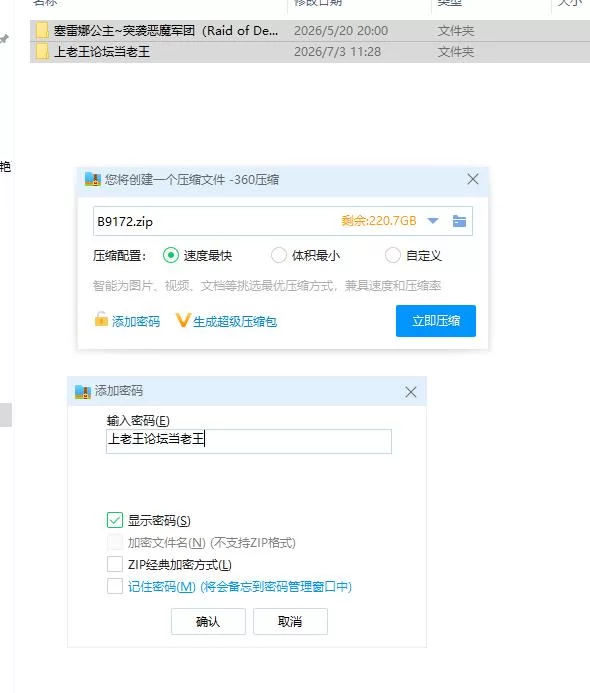The image size is (590, 693).
Task: Click the 确认 button
Action: (208, 621)
